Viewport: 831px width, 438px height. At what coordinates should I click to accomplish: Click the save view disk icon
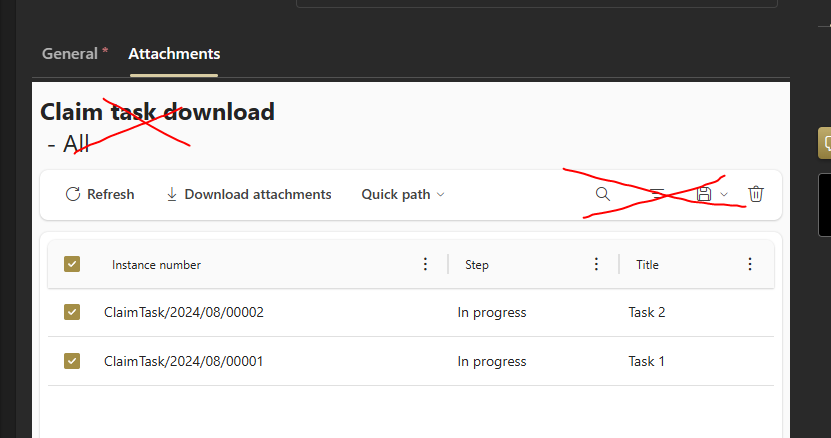coord(704,194)
